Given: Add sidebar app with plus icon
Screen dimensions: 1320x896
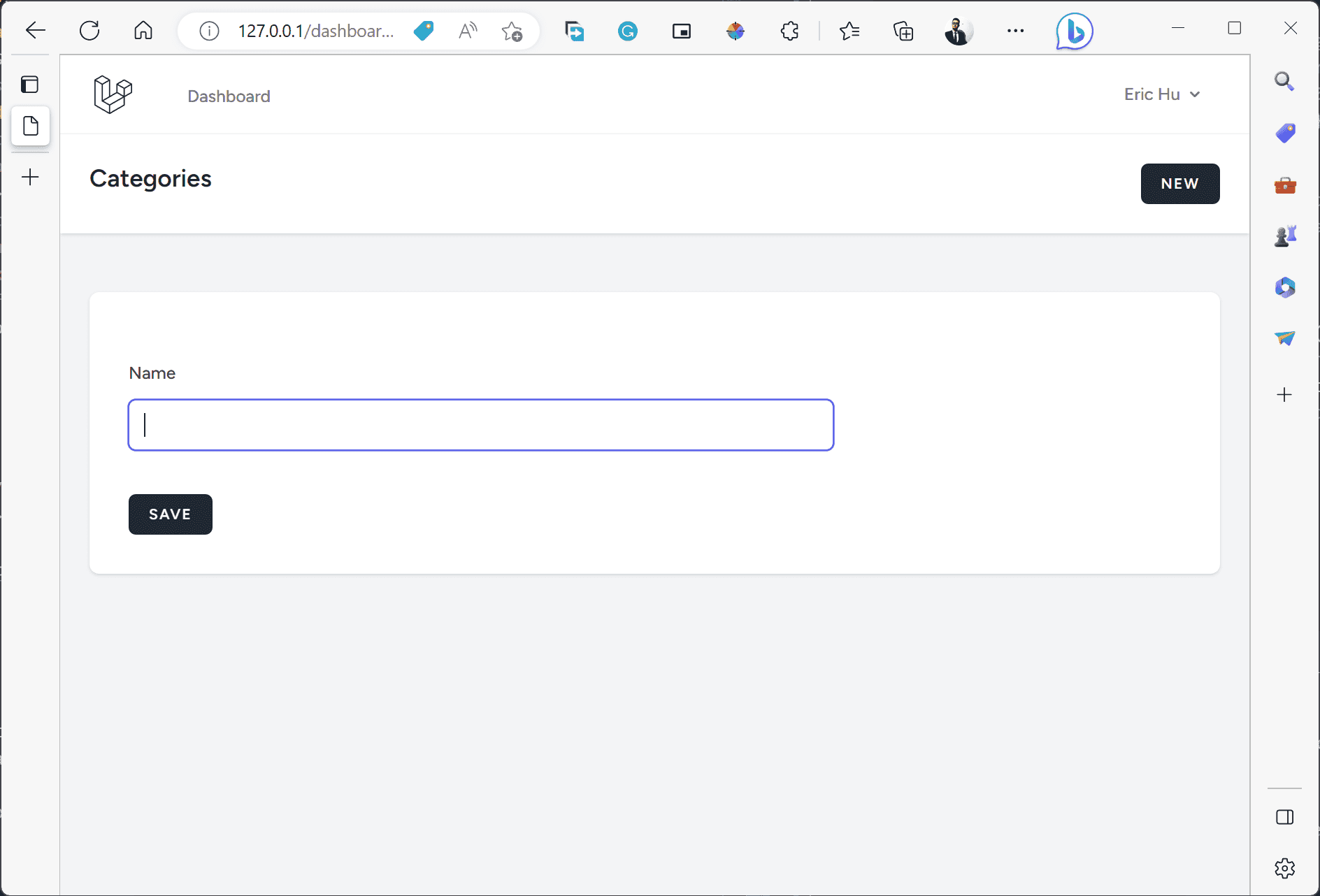Looking at the screenshot, I should pyautogui.click(x=1284, y=395).
